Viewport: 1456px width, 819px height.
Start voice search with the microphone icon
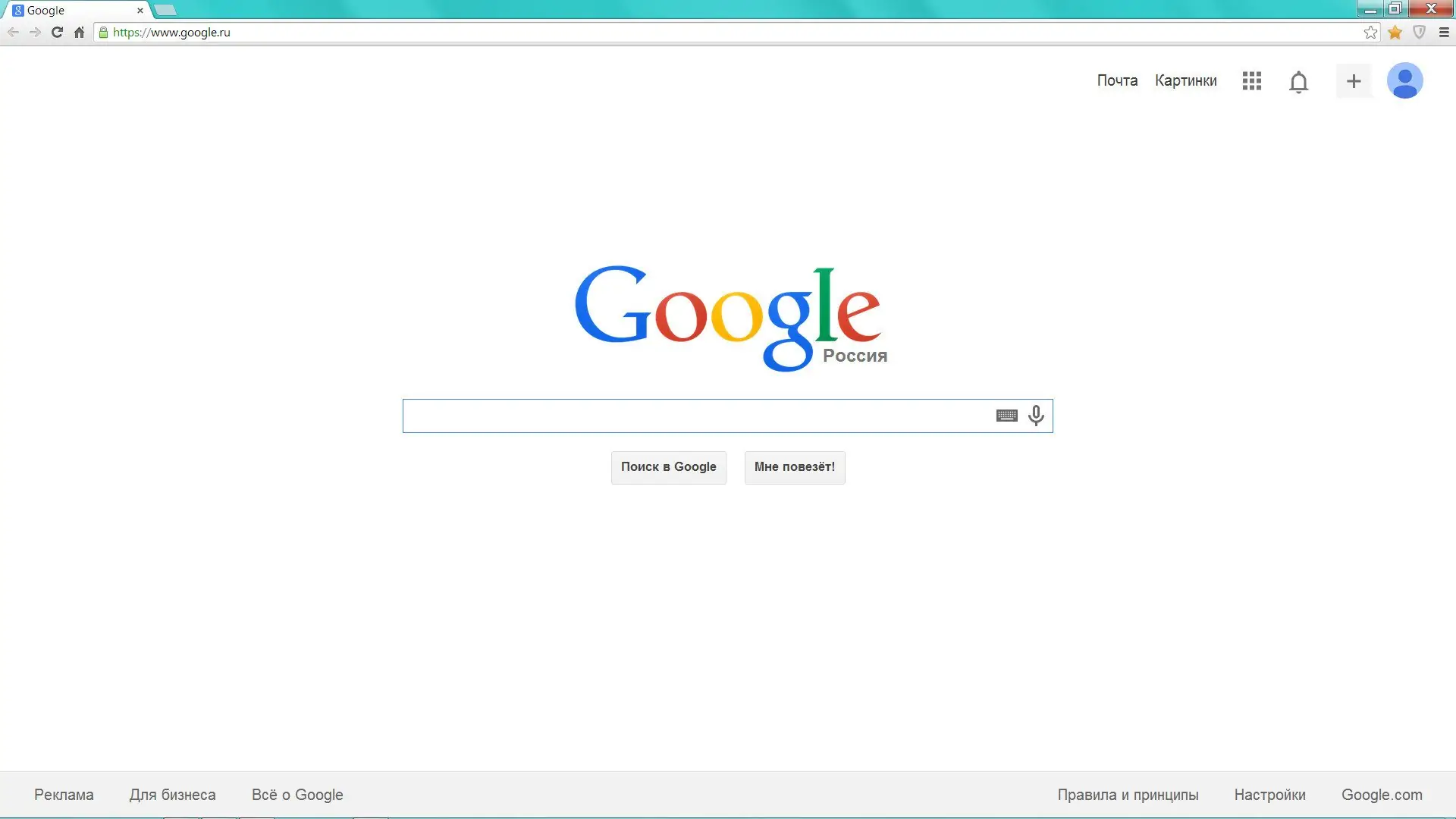coord(1036,416)
